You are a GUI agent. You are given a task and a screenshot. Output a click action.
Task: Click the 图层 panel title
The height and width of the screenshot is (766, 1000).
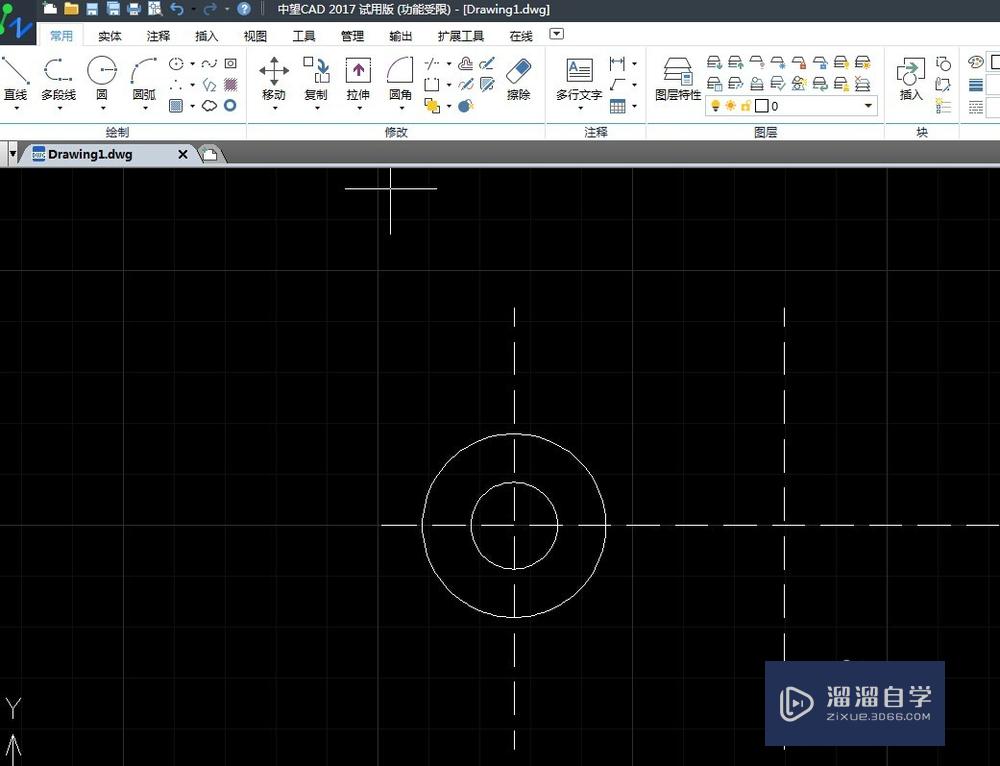765,132
